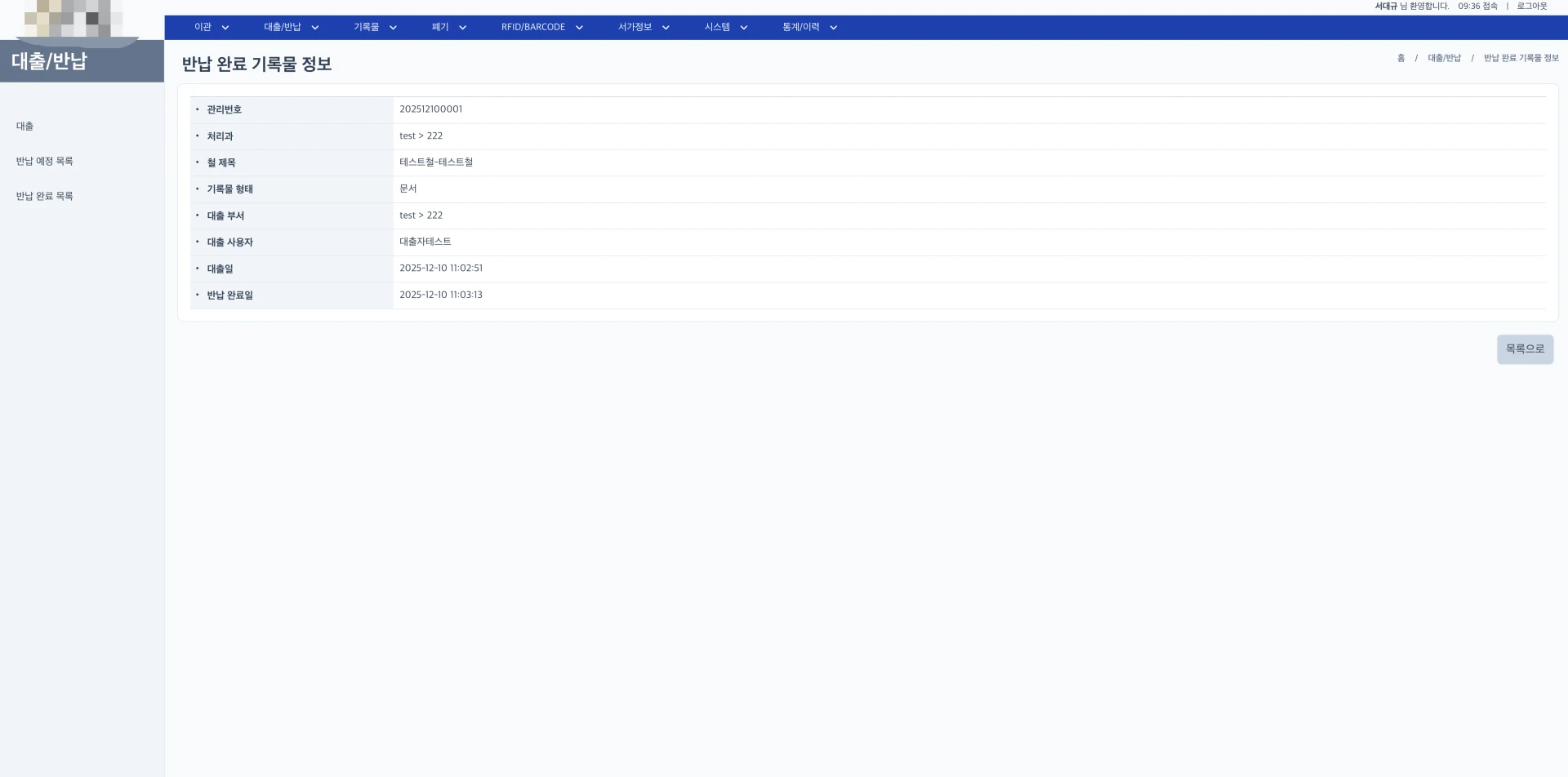Click the 관리번호 value 202512100001
The width and height of the screenshot is (1568, 777).
point(430,109)
